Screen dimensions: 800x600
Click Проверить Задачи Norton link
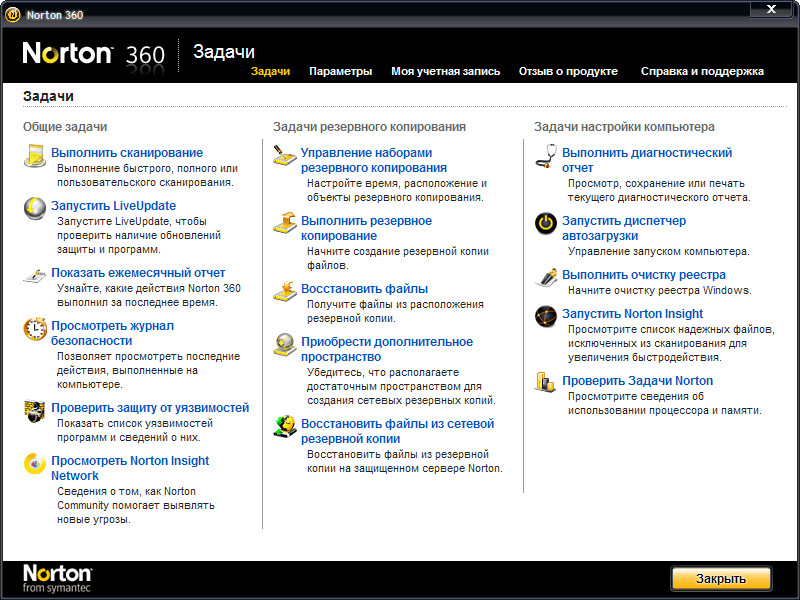[x=637, y=381]
